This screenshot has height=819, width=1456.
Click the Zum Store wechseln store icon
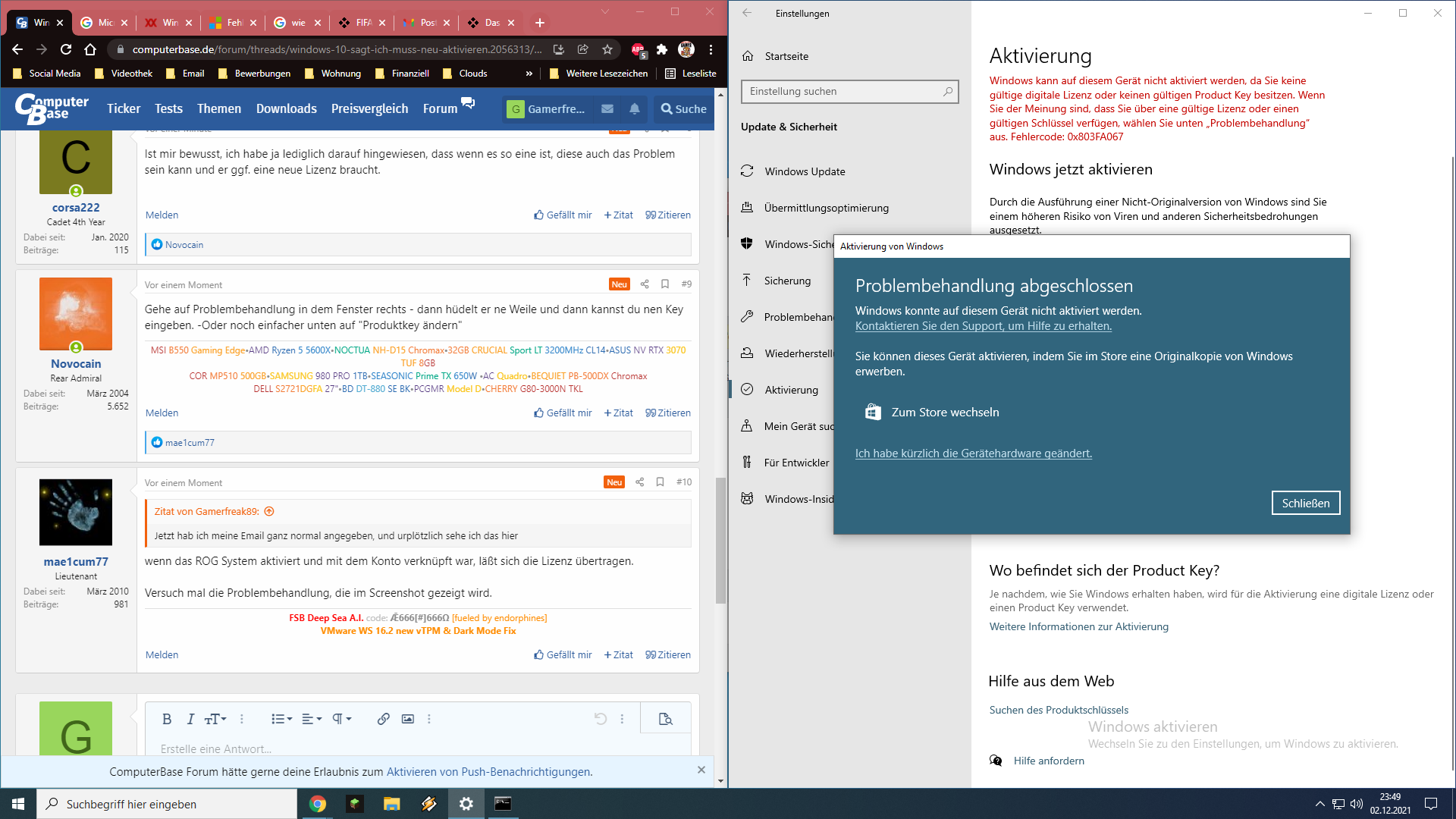(873, 412)
